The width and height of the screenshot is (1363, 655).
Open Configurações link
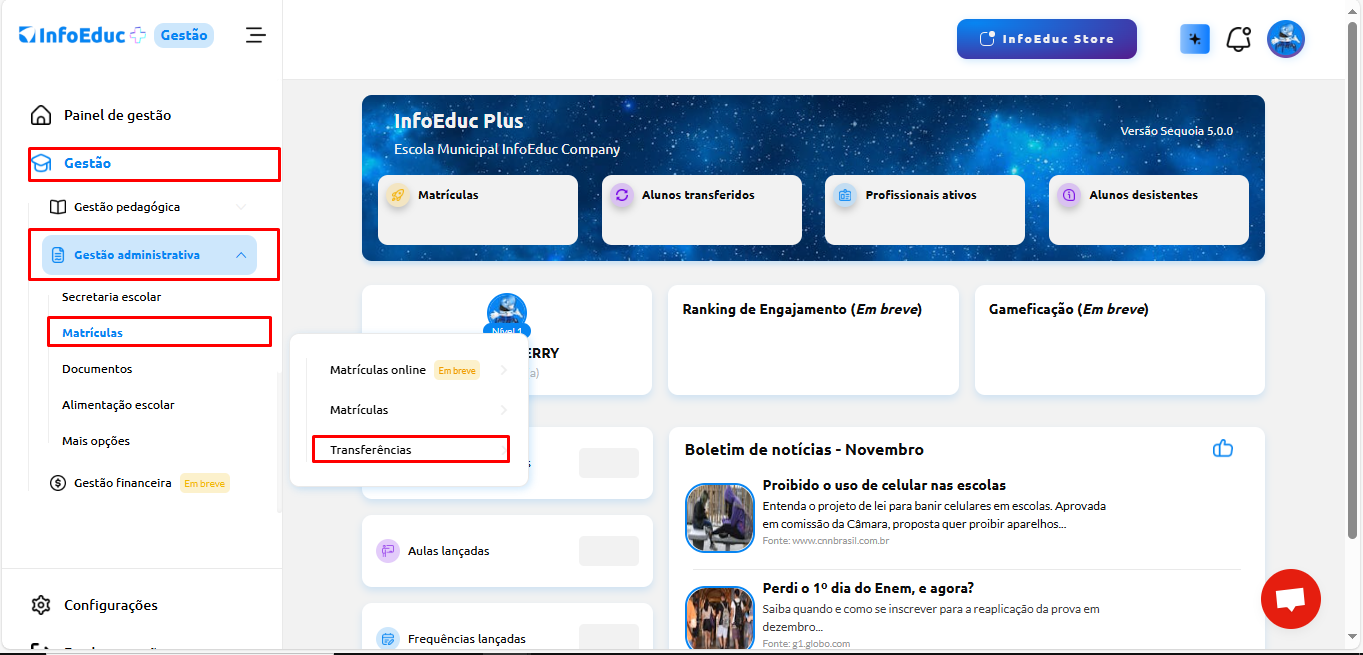(x=111, y=605)
